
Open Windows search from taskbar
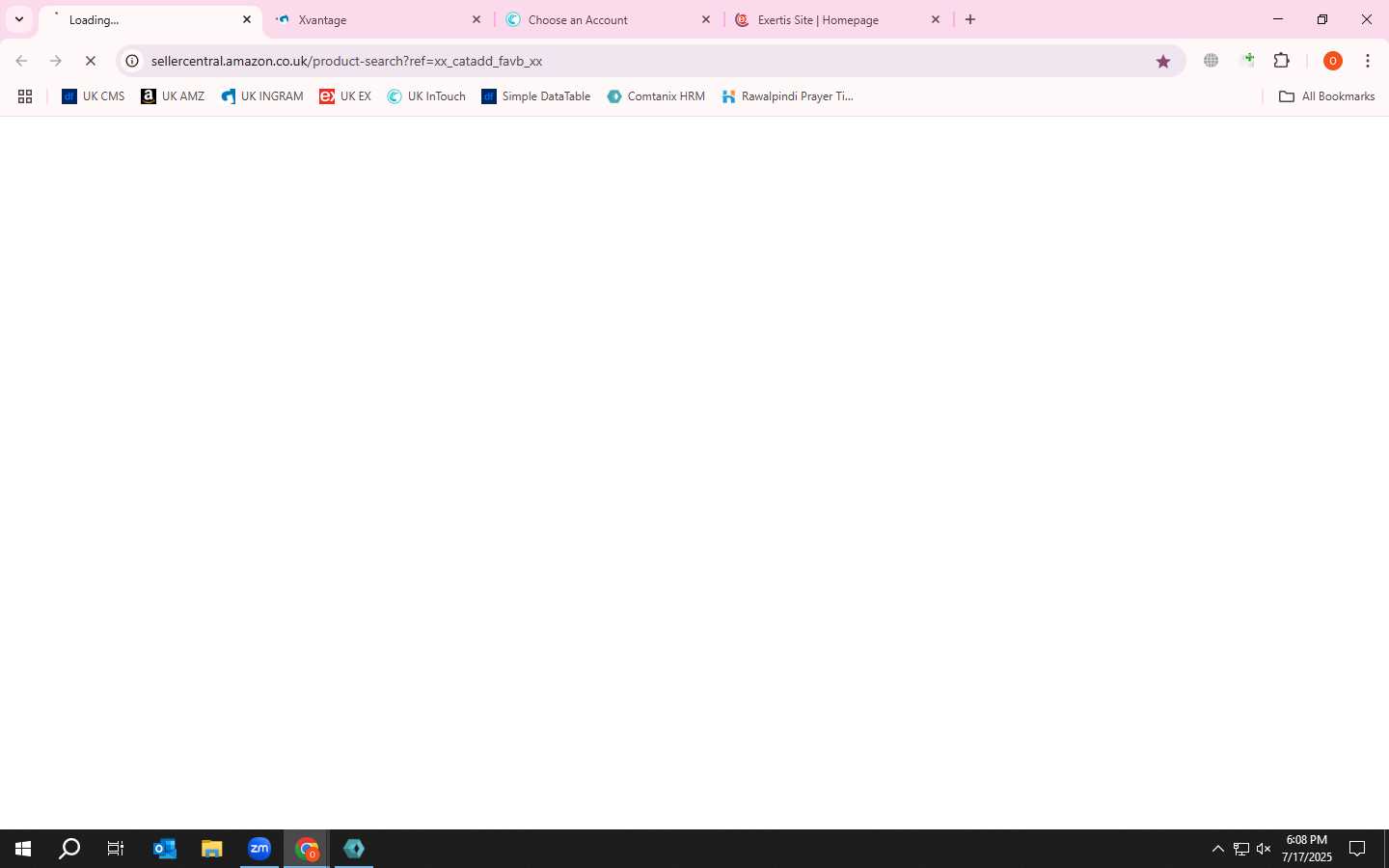[x=69, y=849]
